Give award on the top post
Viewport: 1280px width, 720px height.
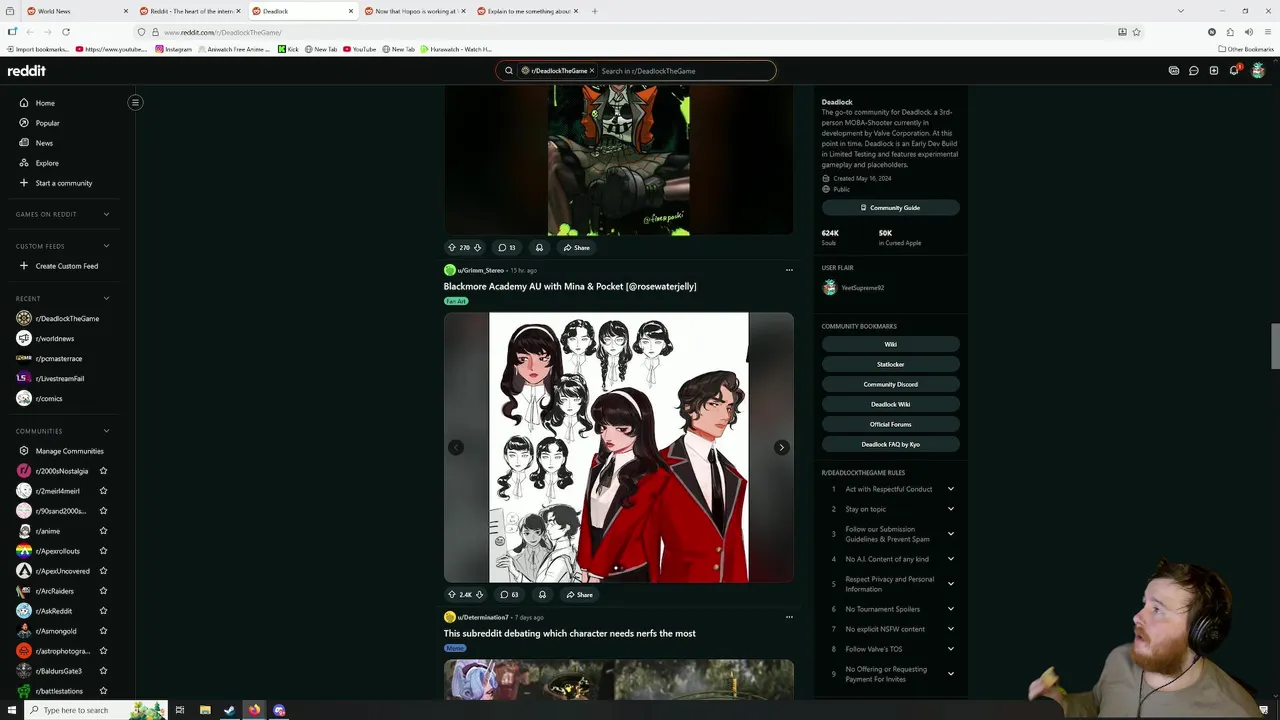[x=539, y=248]
